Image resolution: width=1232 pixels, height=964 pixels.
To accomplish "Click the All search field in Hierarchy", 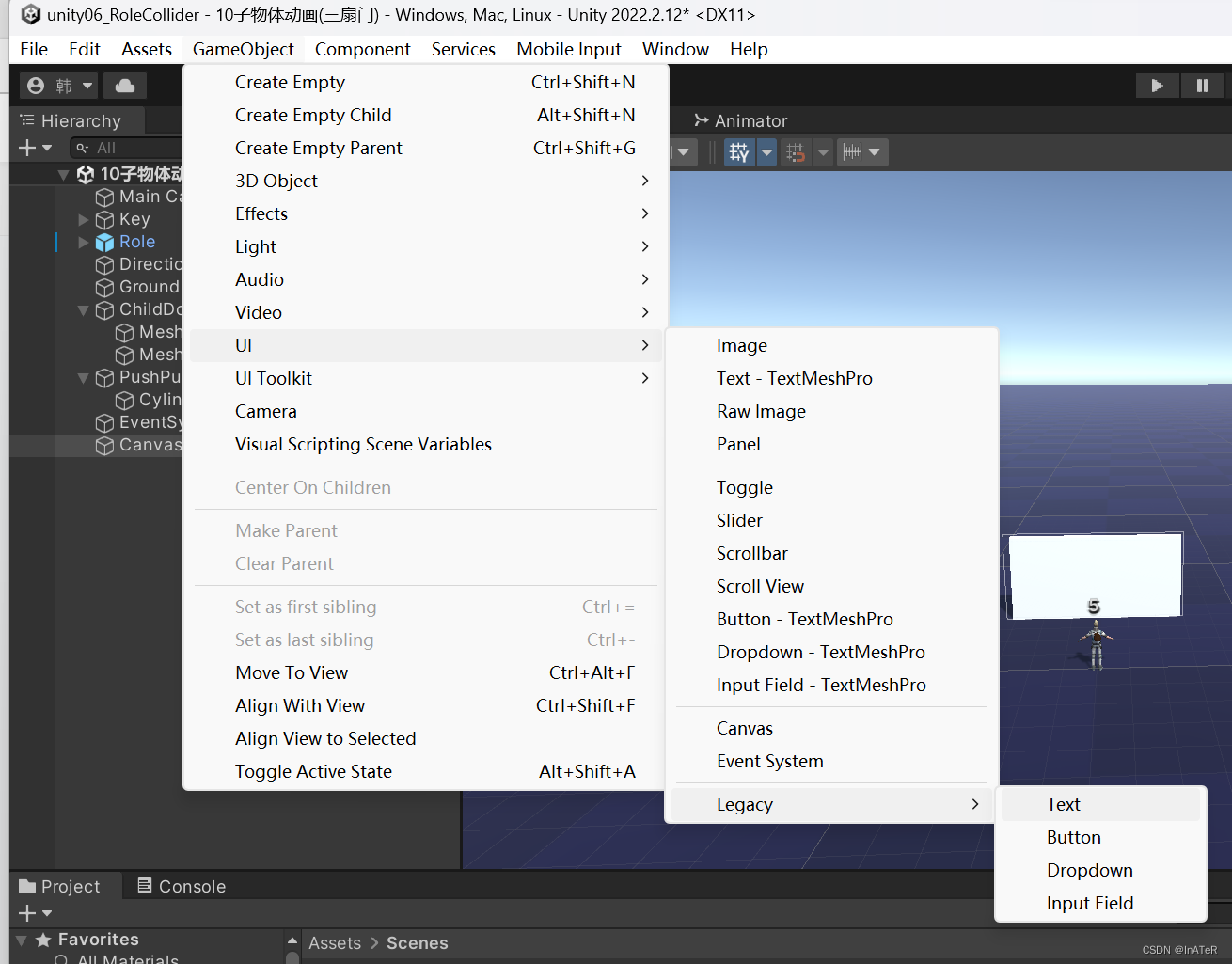I will coord(127,148).
